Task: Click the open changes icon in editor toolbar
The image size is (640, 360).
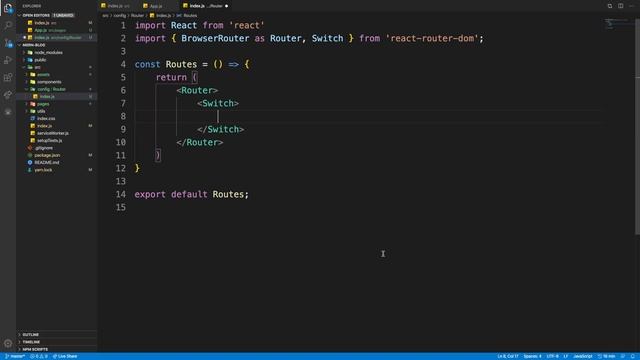Action: pyautogui.click(x=610, y=6)
